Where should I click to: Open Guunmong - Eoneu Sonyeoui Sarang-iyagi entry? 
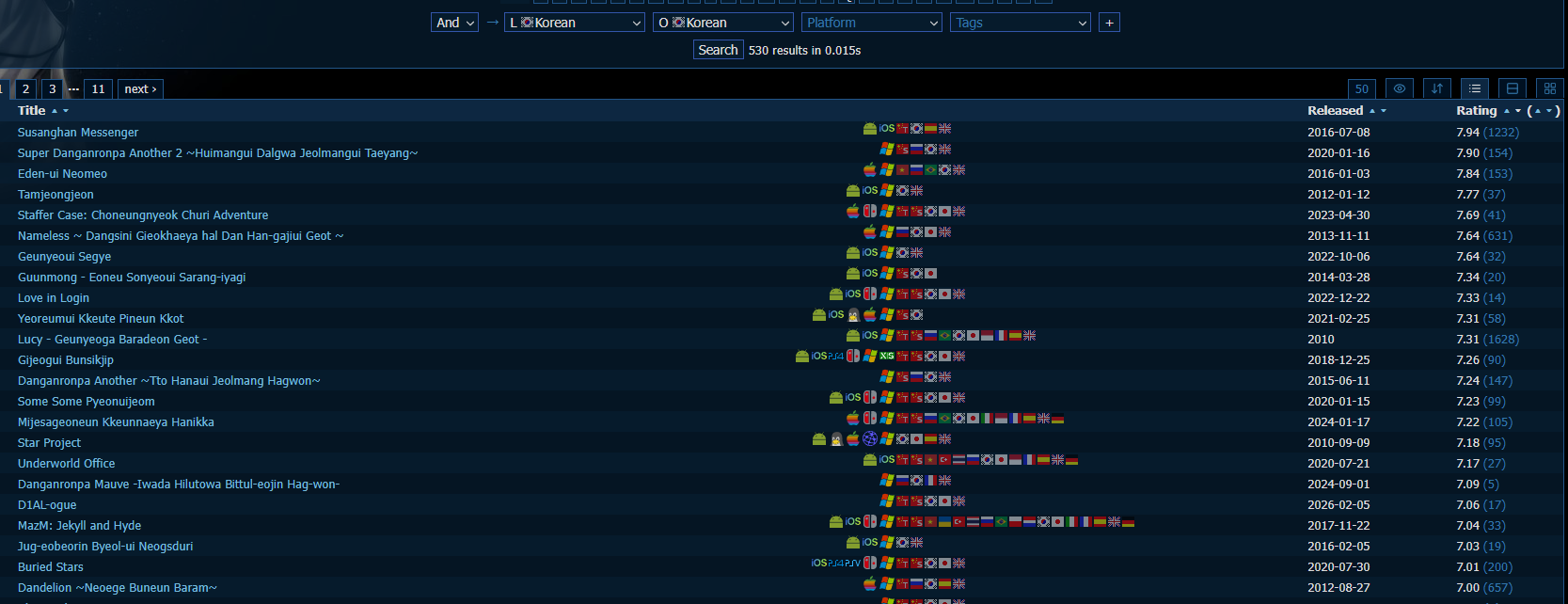coord(132,278)
